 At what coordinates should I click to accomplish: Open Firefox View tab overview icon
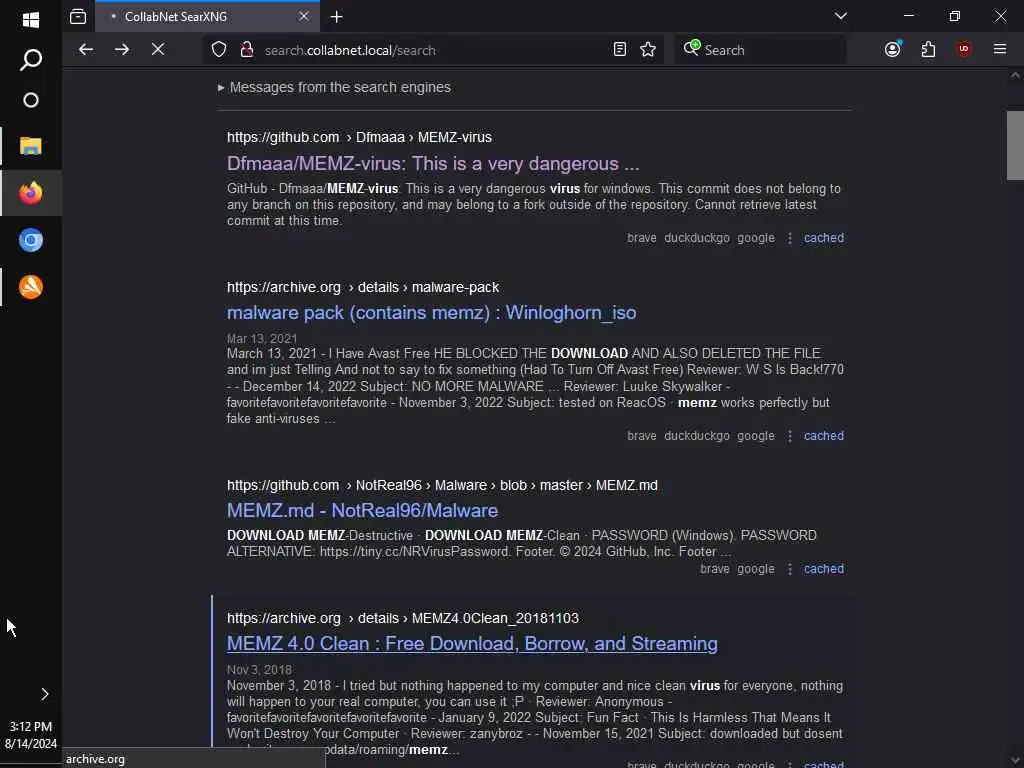click(78, 16)
